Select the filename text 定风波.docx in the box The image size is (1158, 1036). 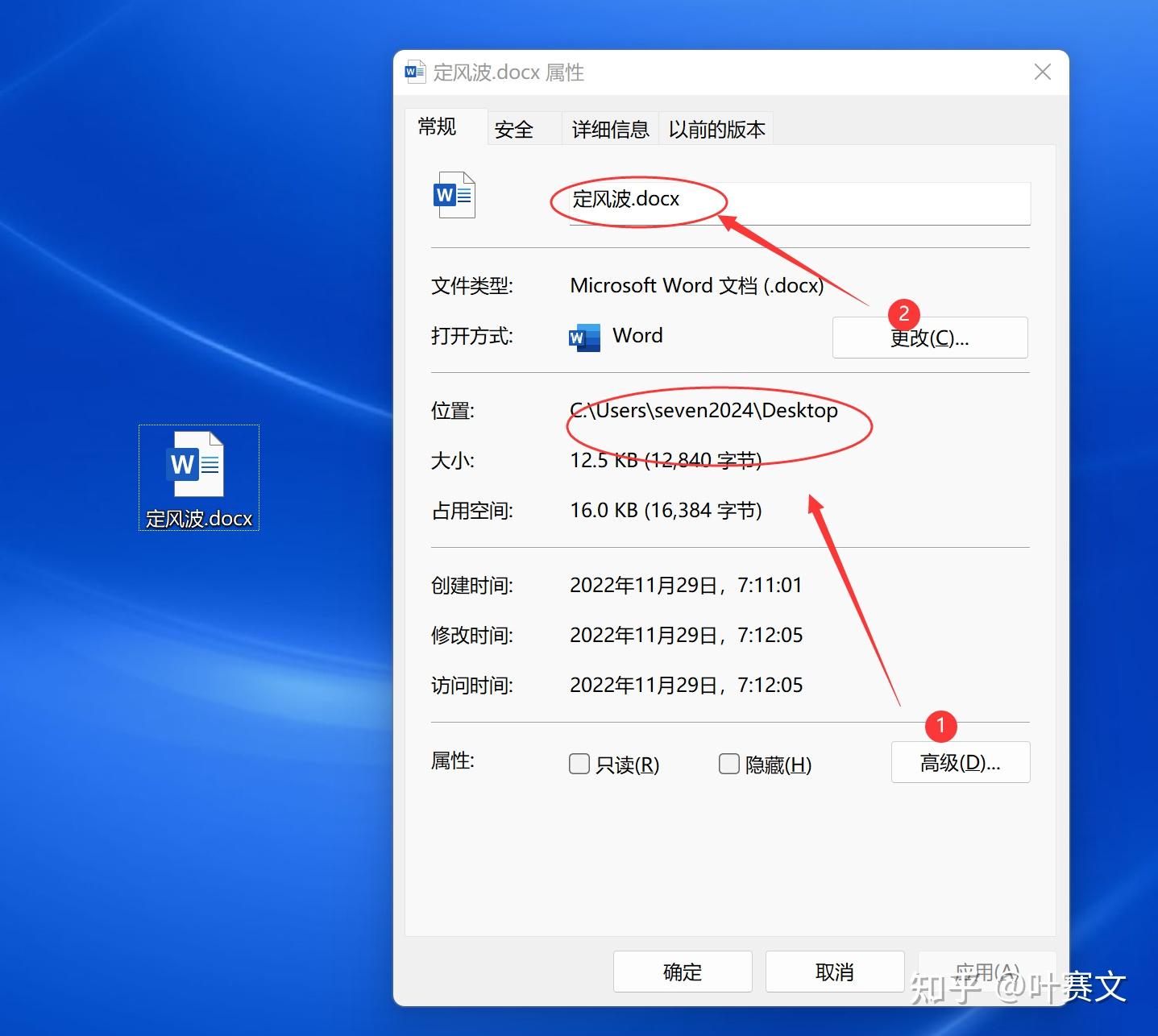click(626, 200)
